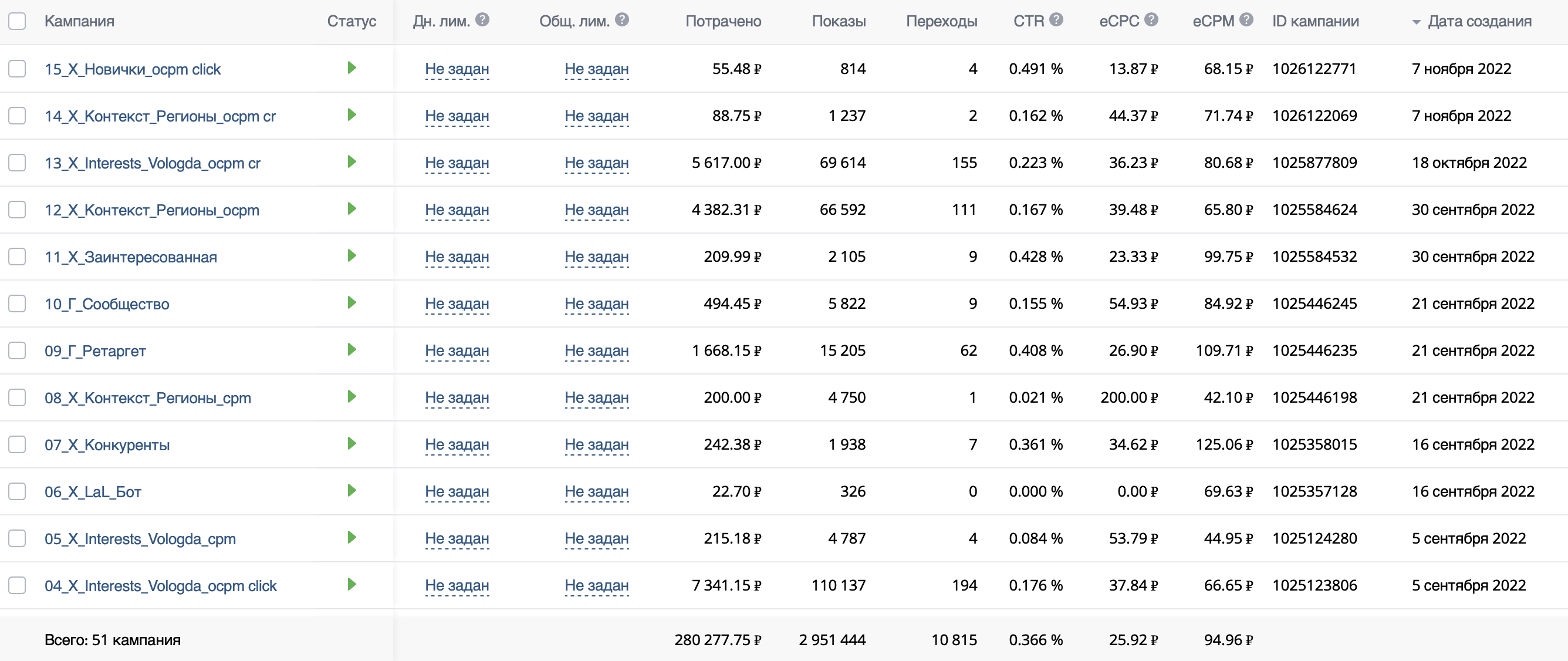Edit daily limit for 10_Г_Сообщество campaign
The width and height of the screenshot is (1568, 661).
[457, 303]
